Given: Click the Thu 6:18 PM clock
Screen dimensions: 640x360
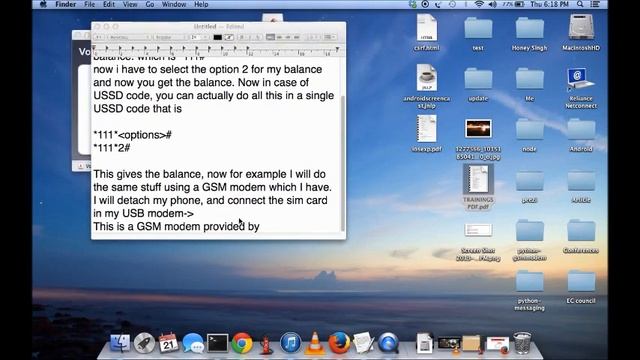Looking at the screenshot, I should pos(549,4).
